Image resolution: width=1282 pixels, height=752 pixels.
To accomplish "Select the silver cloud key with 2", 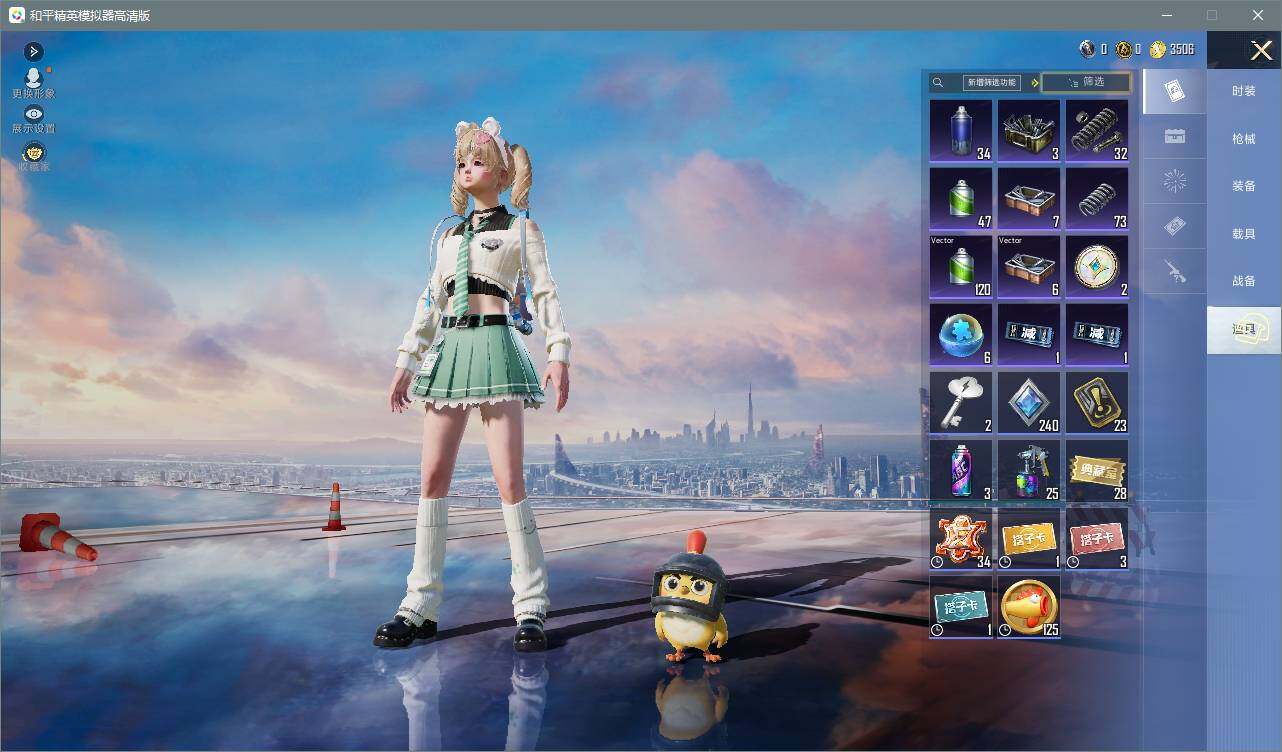I will (x=961, y=403).
